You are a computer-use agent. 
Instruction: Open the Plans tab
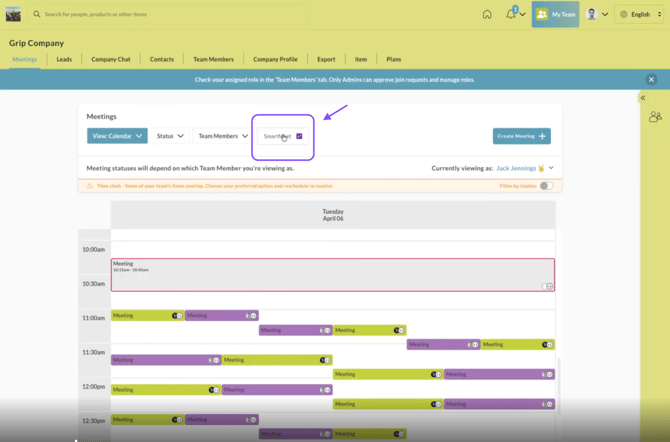[x=394, y=59]
